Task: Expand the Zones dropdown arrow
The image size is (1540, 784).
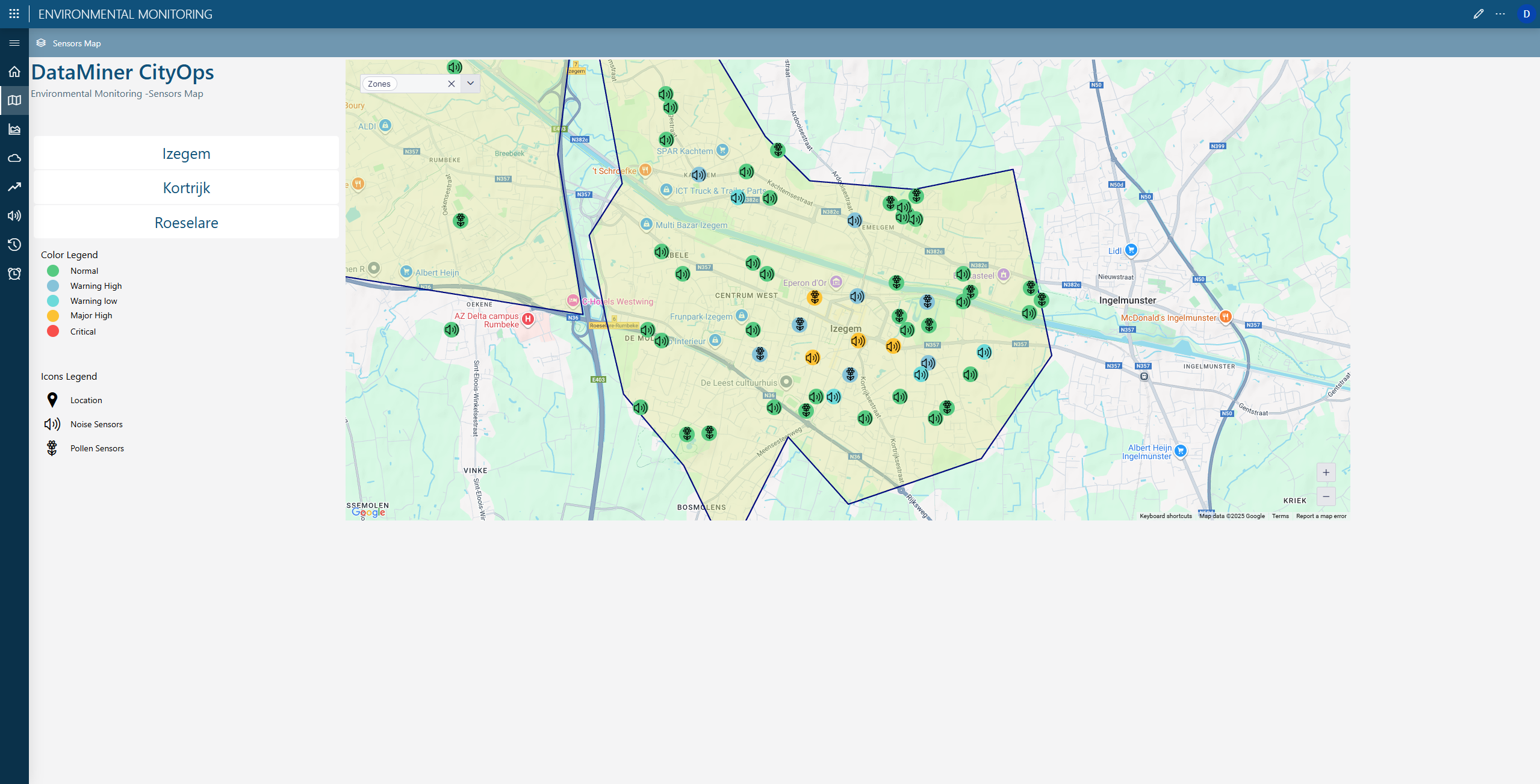Action: pyautogui.click(x=471, y=84)
